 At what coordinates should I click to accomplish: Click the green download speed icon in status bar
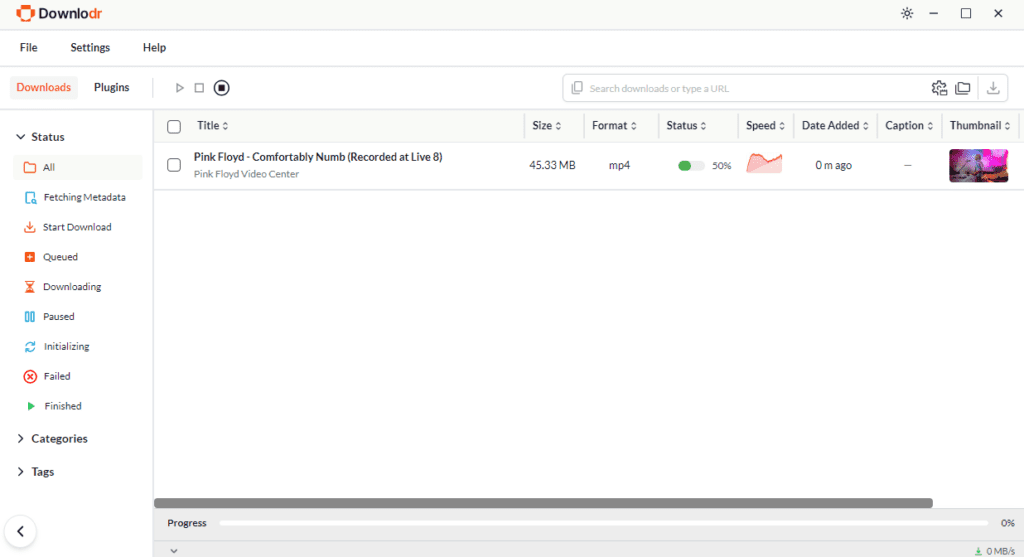(978, 551)
